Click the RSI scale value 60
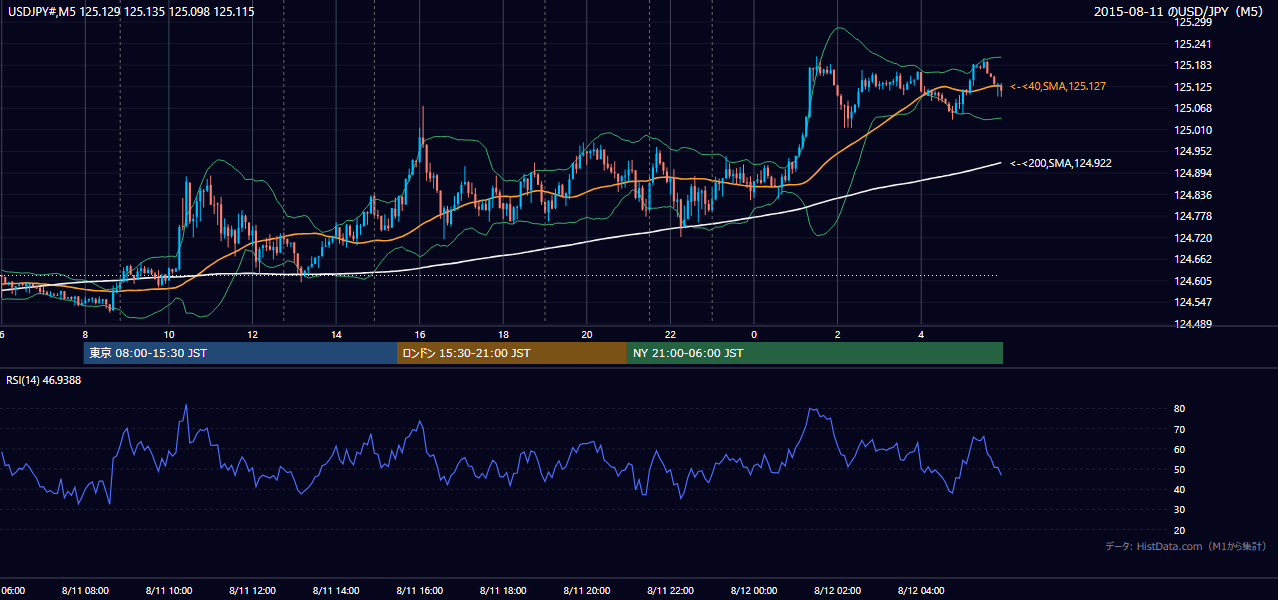This screenshot has height=600, width=1278. [1180, 449]
